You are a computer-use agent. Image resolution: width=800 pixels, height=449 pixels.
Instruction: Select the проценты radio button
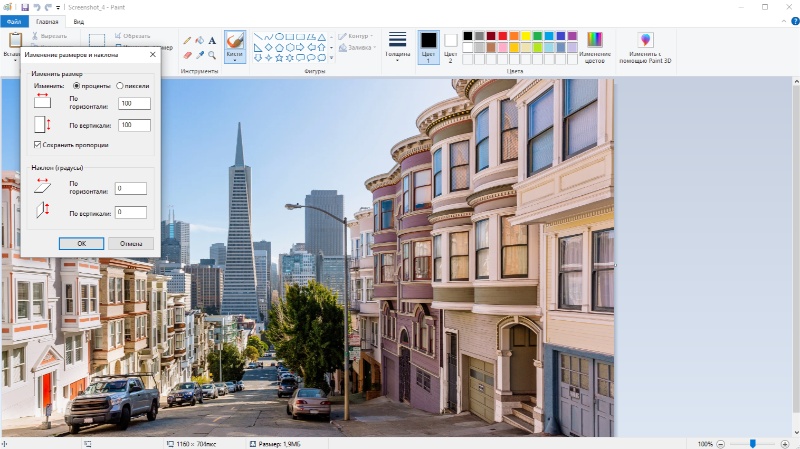click(77, 86)
